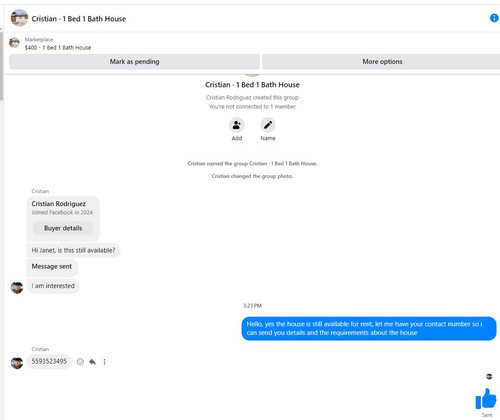Select the message 'Hi Janet, is this still available?'
Screen dimensions: 500x420
coord(73,250)
